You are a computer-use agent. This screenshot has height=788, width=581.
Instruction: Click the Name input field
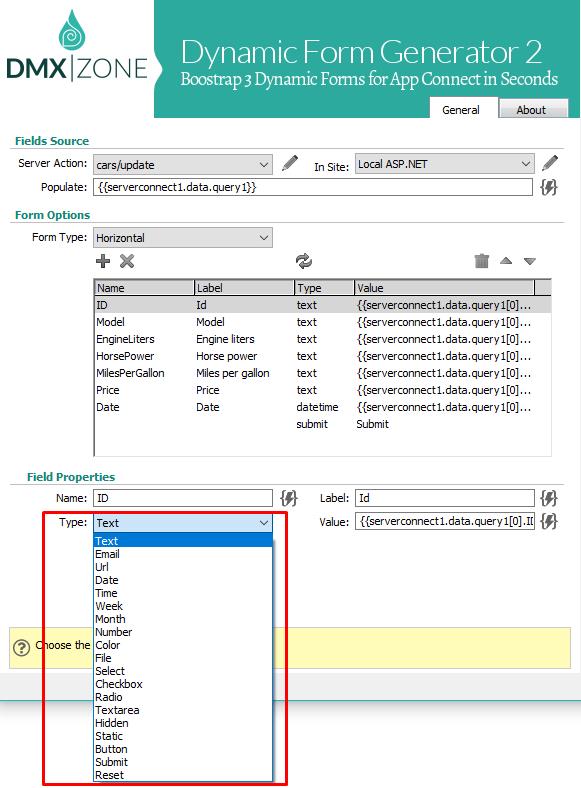coord(183,498)
